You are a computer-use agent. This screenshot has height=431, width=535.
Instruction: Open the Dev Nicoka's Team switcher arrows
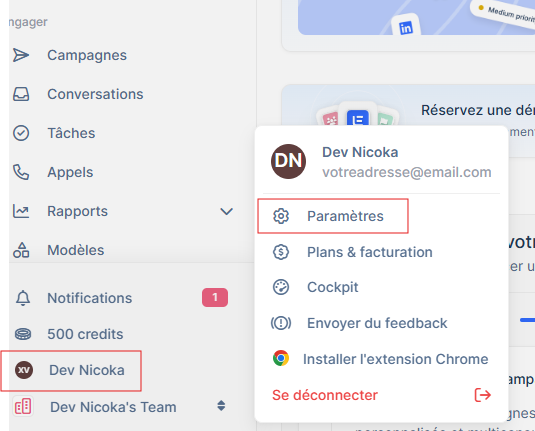coord(221,406)
